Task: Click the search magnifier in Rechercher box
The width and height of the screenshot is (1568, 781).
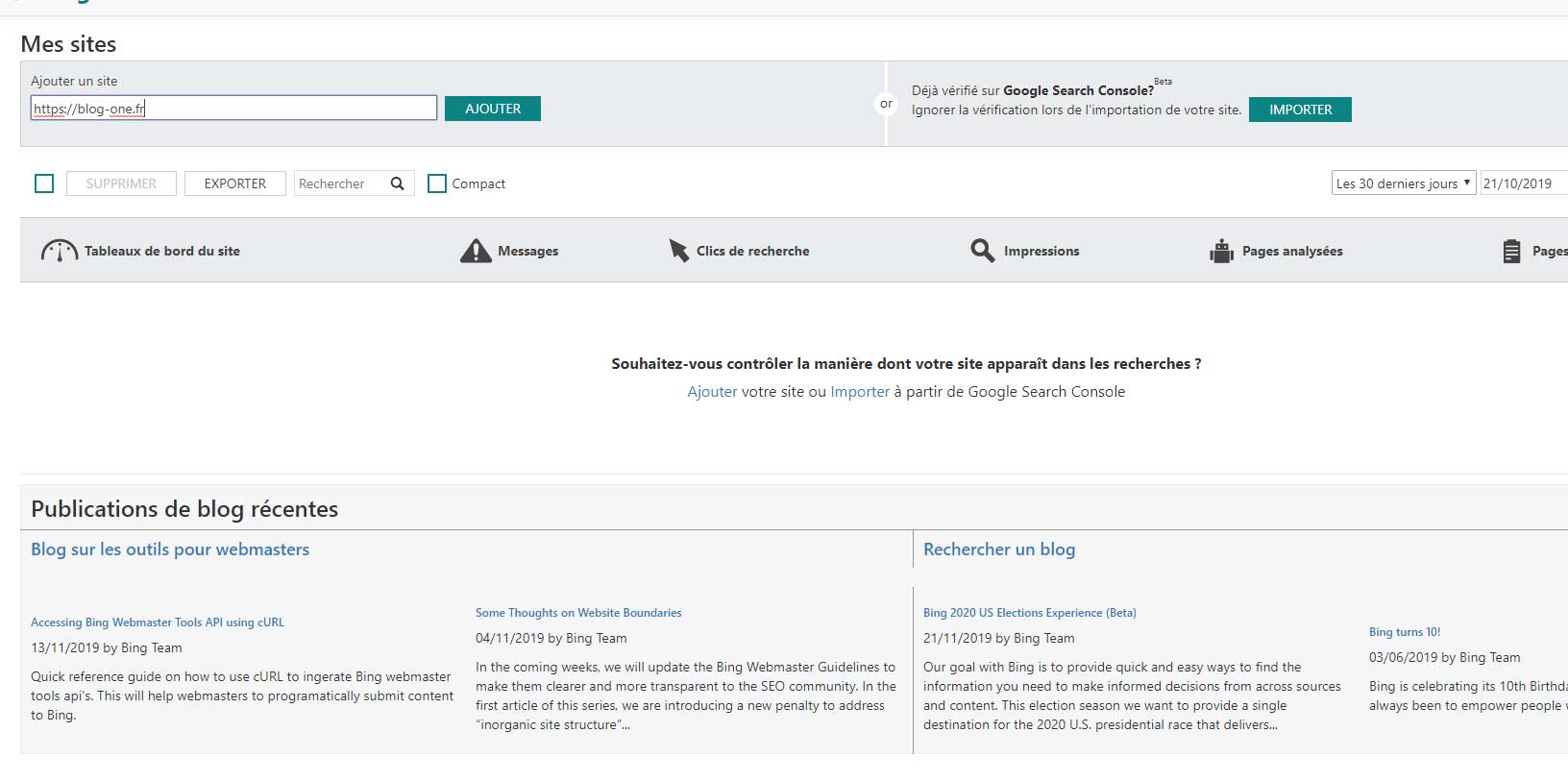Action: click(x=398, y=183)
